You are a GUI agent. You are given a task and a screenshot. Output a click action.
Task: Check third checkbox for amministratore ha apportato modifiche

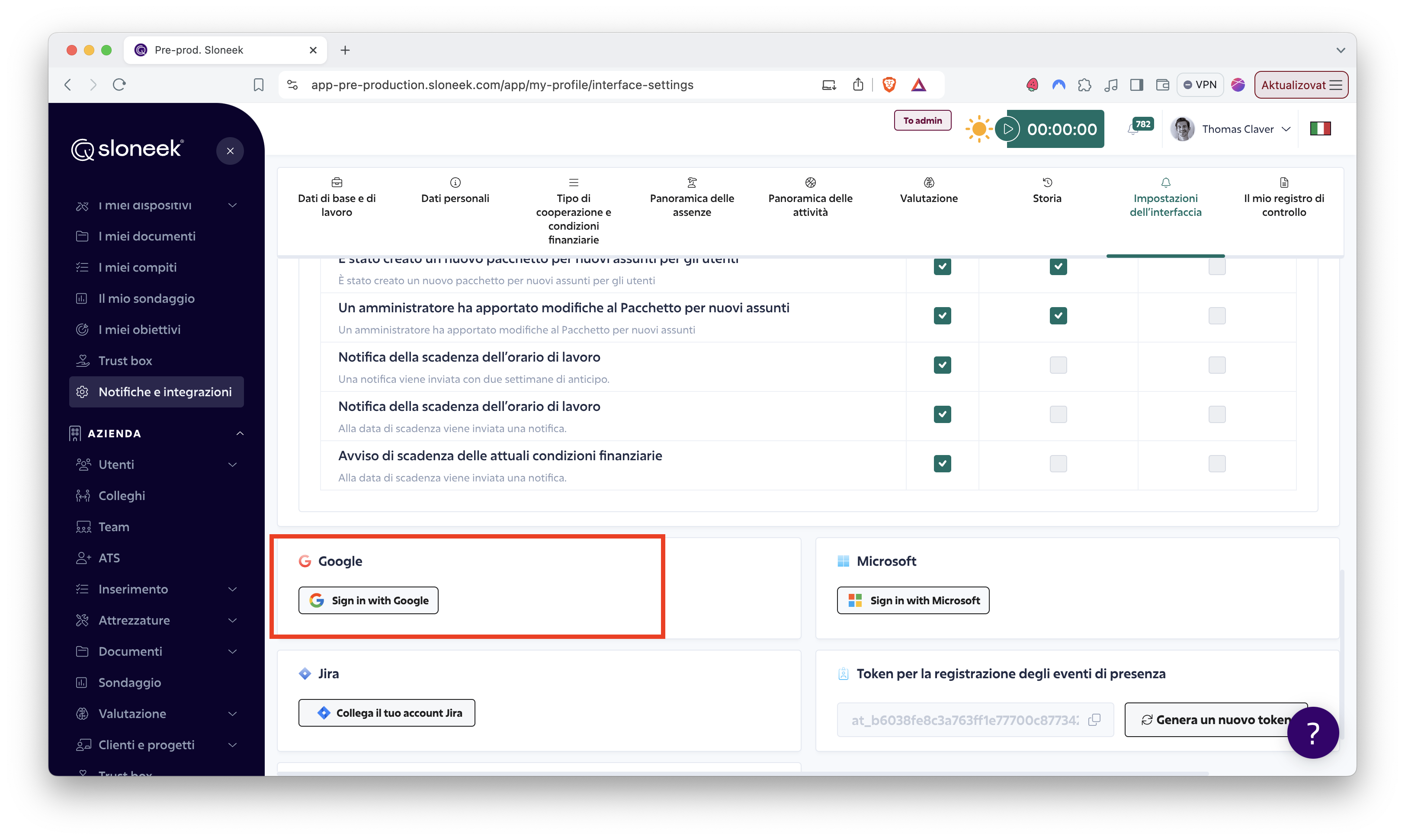1216,315
